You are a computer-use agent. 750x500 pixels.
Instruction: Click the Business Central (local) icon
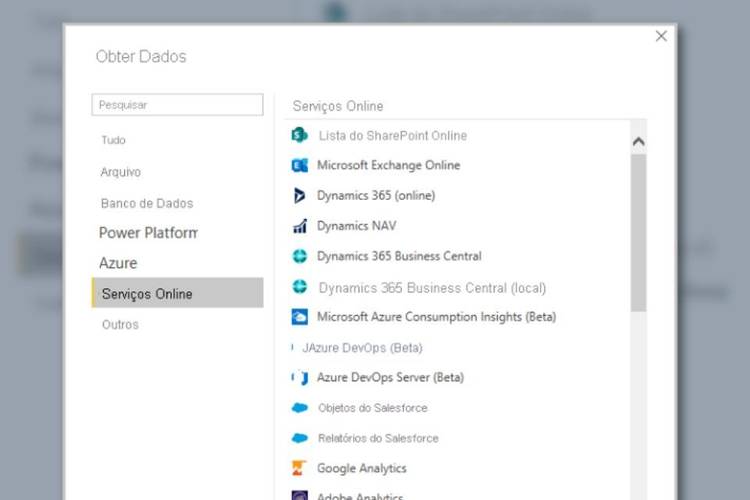click(299, 287)
